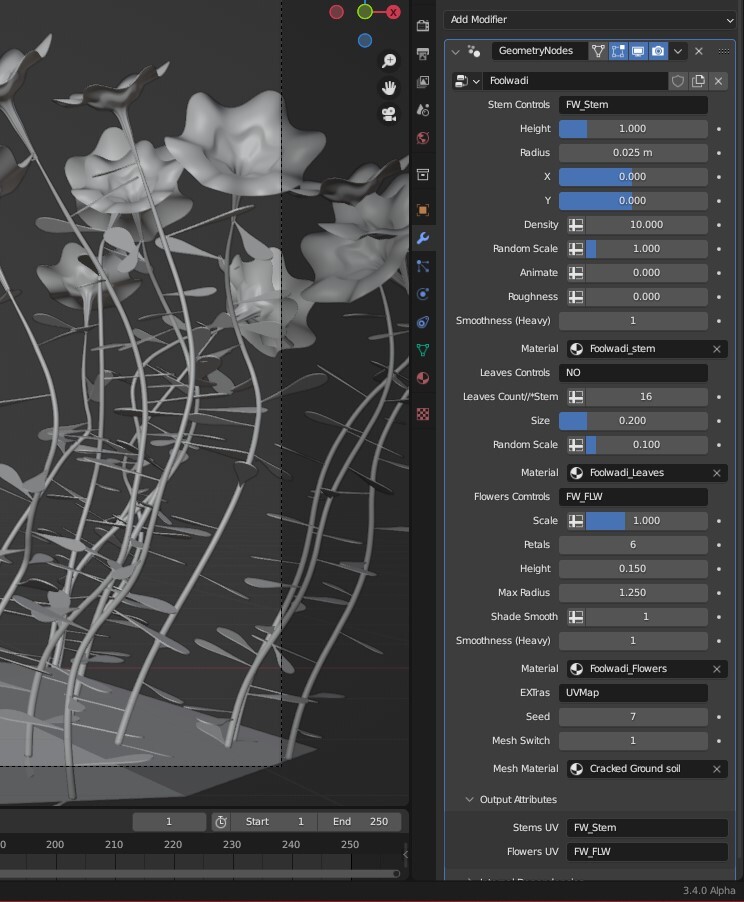Toggle GeometryNodes render display
The width and height of the screenshot is (744, 902).
click(x=658, y=51)
